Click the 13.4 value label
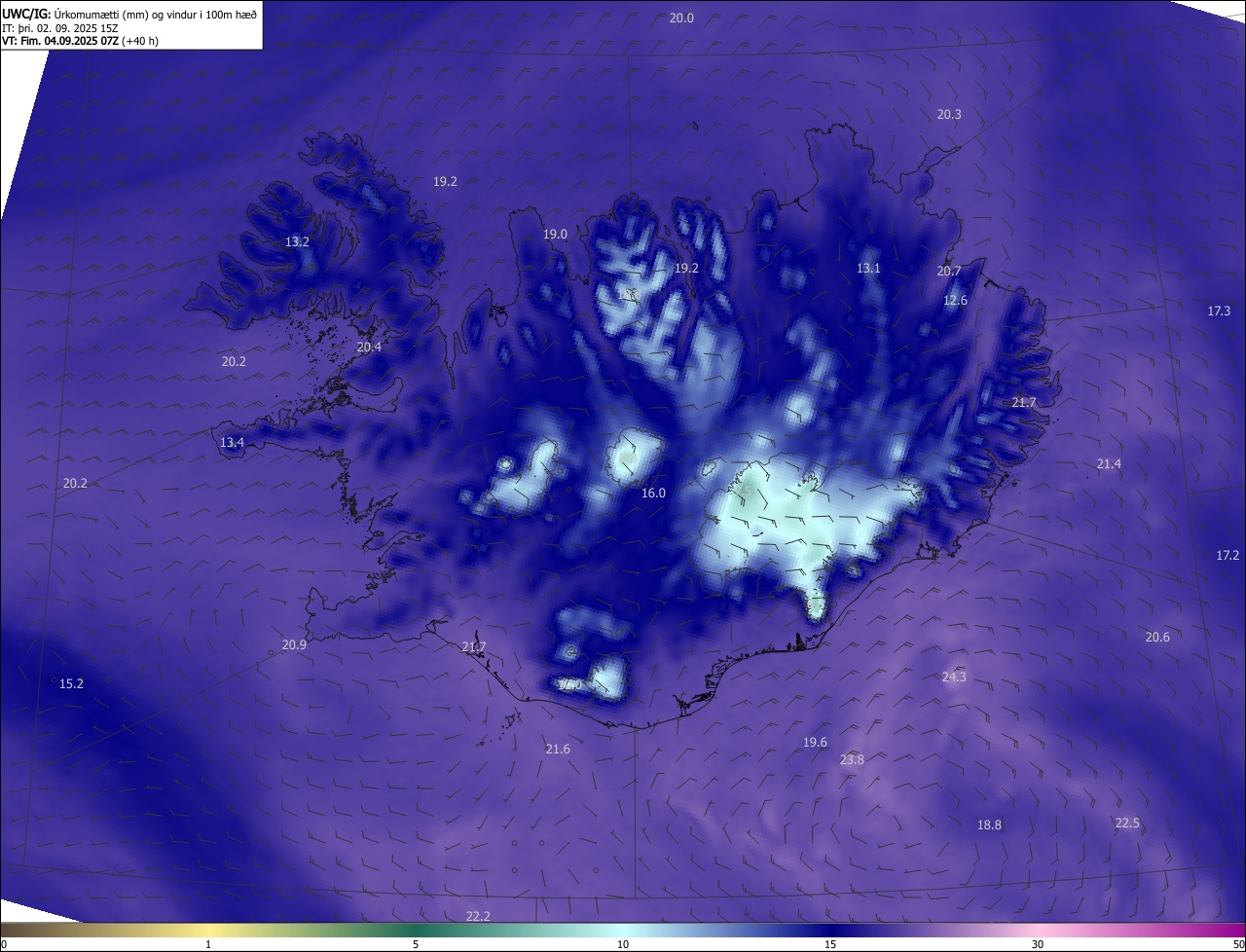This screenshot has width=1246, height=952. click(232, 443)
